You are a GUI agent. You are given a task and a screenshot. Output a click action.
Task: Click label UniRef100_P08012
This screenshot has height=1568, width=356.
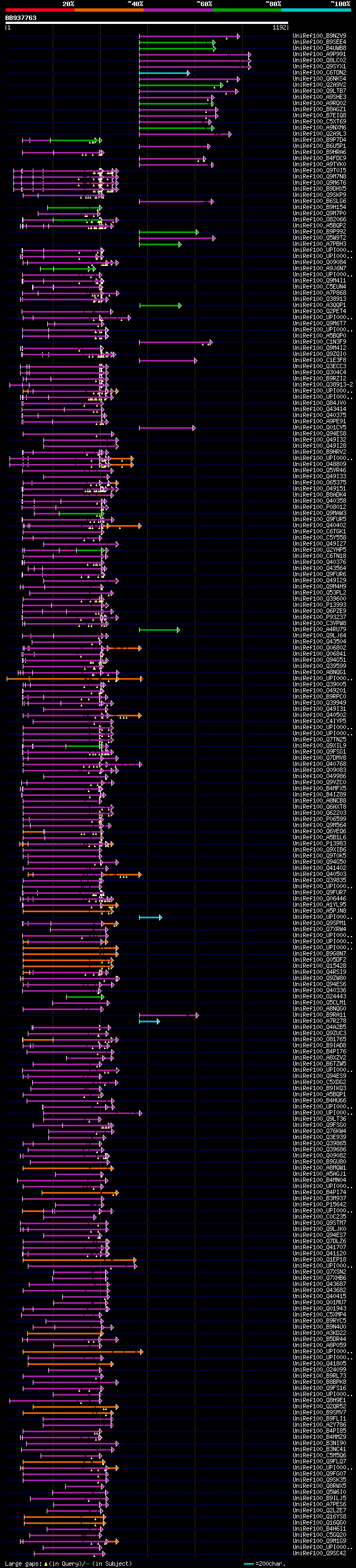pos(319,506)
